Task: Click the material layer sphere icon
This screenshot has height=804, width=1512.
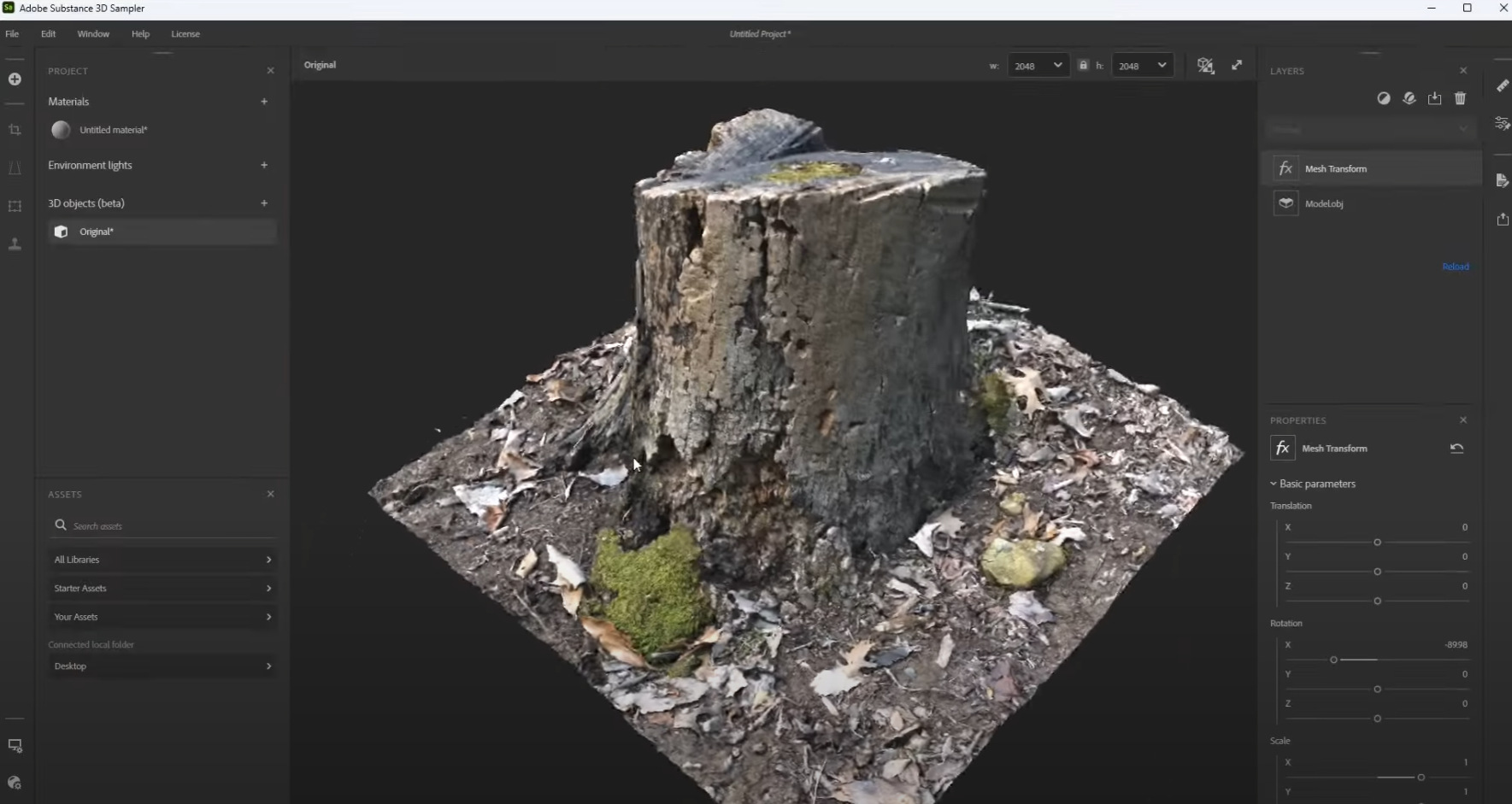Action: [x=1409, y=99]
